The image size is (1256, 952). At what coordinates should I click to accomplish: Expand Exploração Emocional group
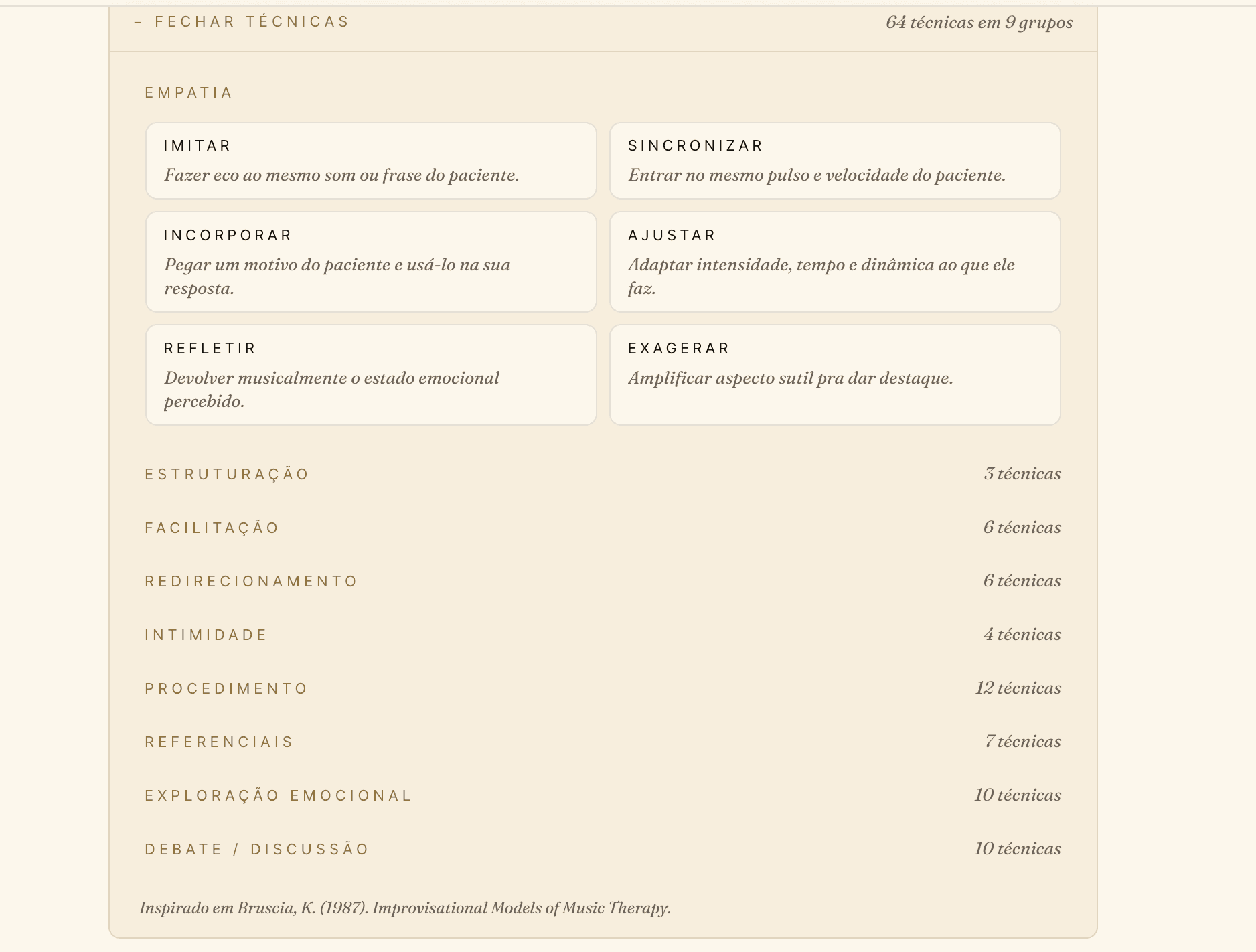(x=603, y=795)
